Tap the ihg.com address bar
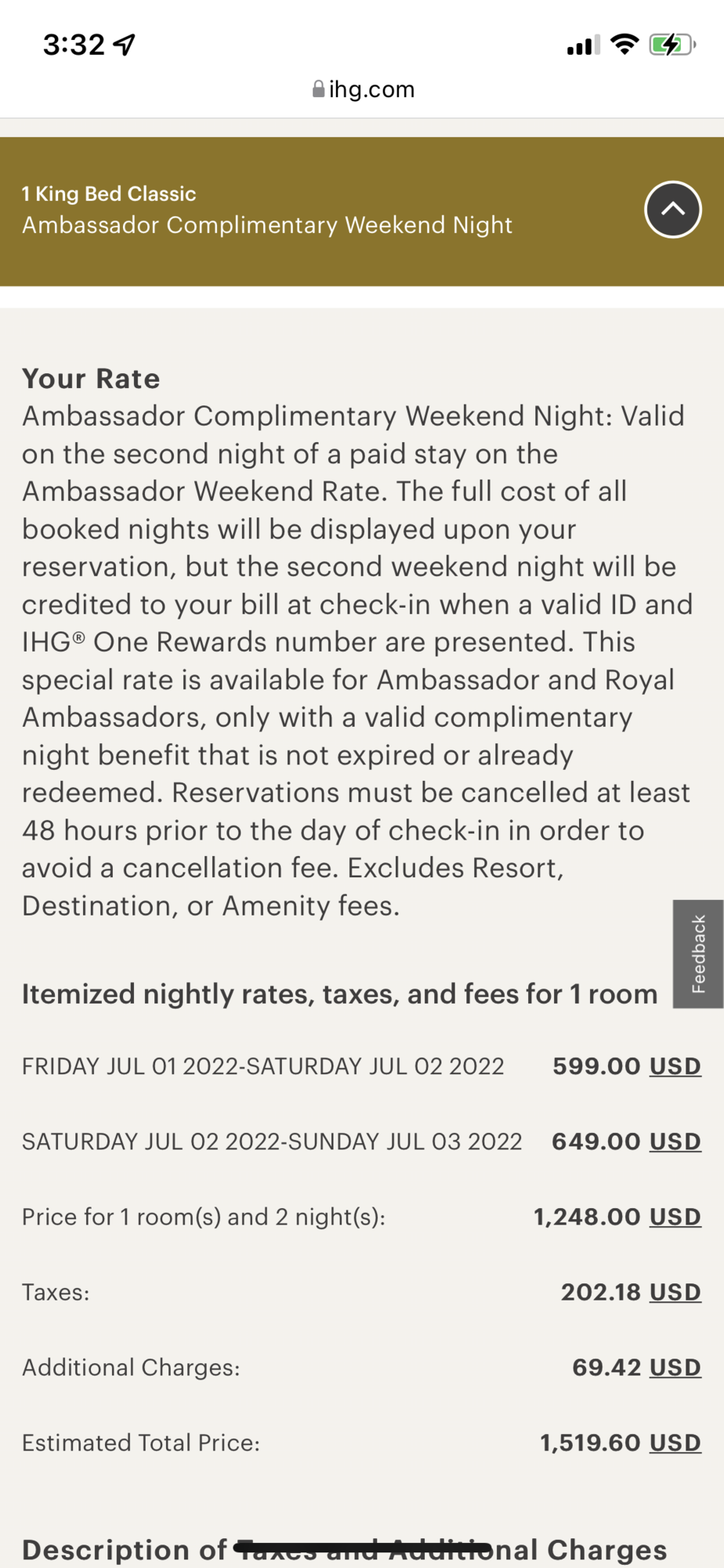724x1568 pixels. [x=362, y=89]
